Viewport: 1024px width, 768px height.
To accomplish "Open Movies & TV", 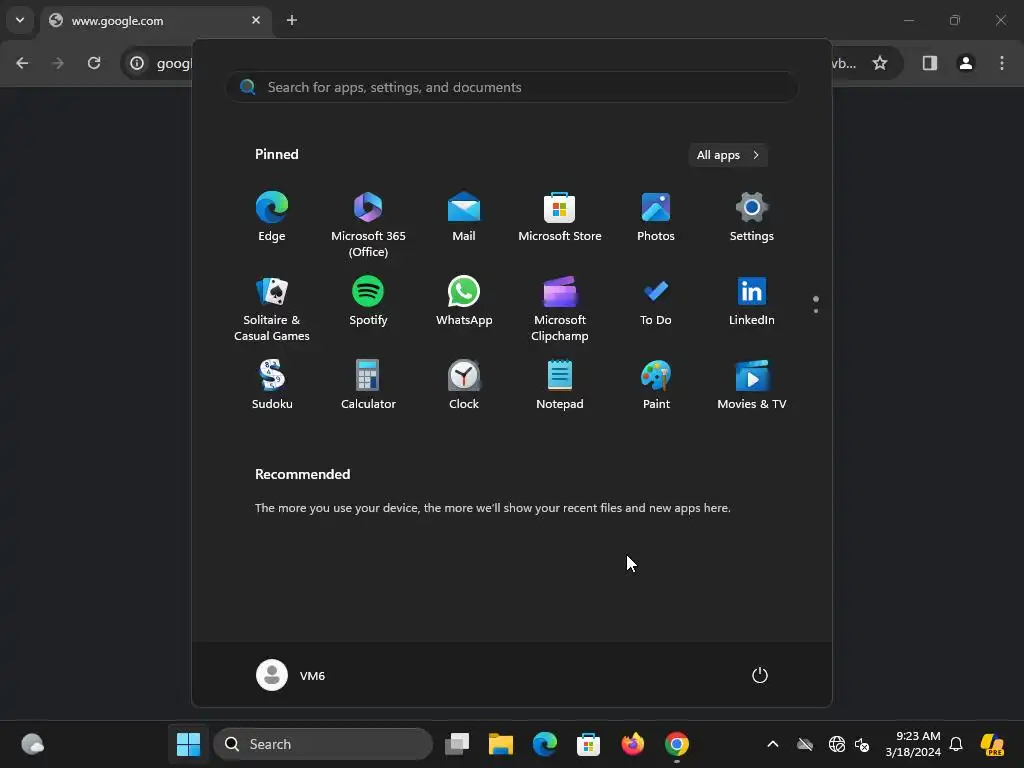I will click(x=752, y=385).
